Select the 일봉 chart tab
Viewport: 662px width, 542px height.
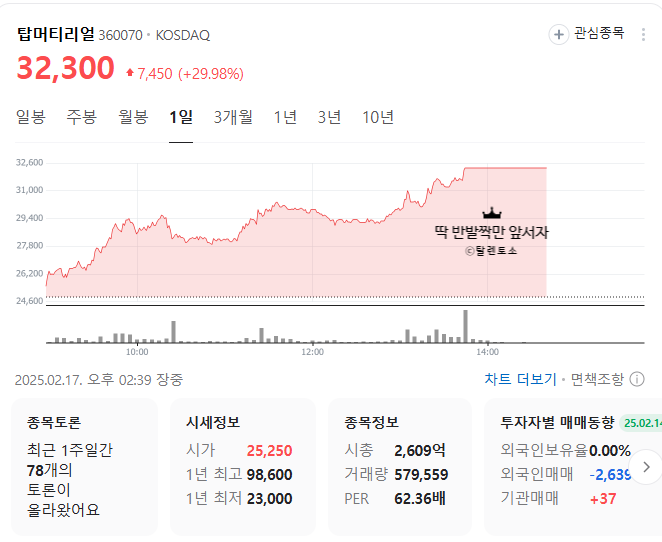click(x=31, y=117)
